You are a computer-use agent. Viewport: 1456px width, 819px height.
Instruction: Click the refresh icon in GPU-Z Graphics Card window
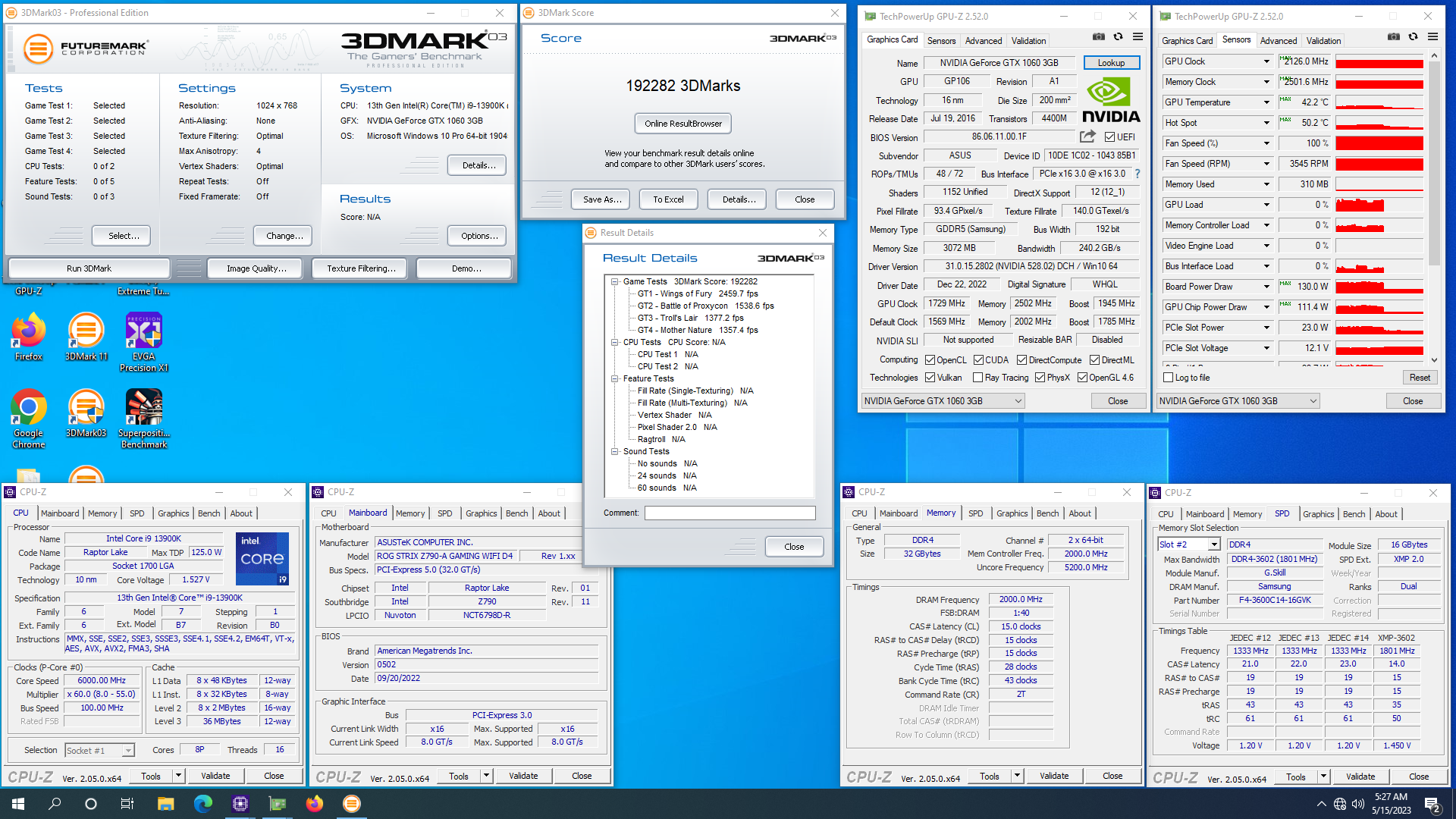click(1118, 36)
